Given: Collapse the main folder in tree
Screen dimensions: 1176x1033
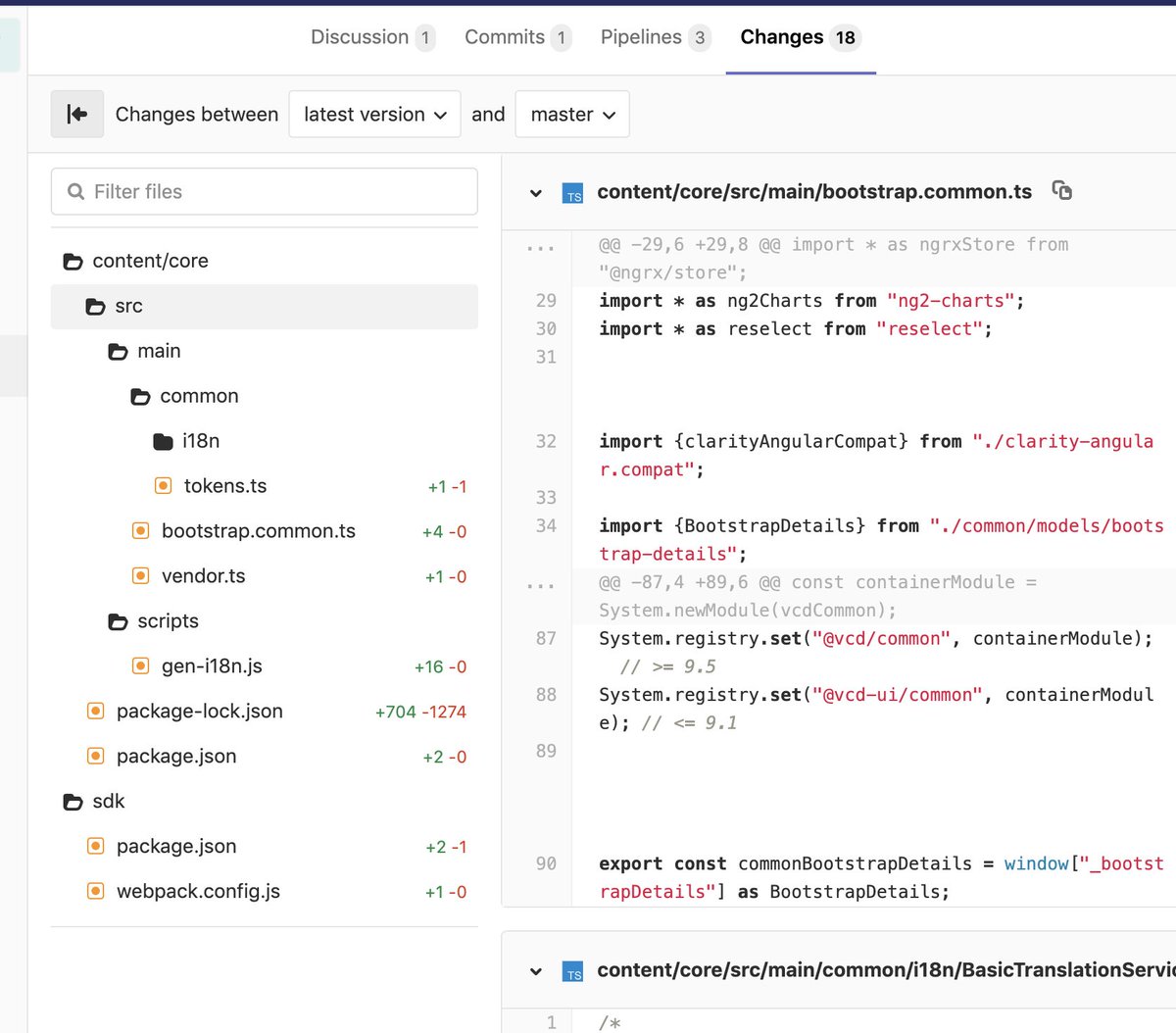Looking at the screenshot, I should [265, 351].
